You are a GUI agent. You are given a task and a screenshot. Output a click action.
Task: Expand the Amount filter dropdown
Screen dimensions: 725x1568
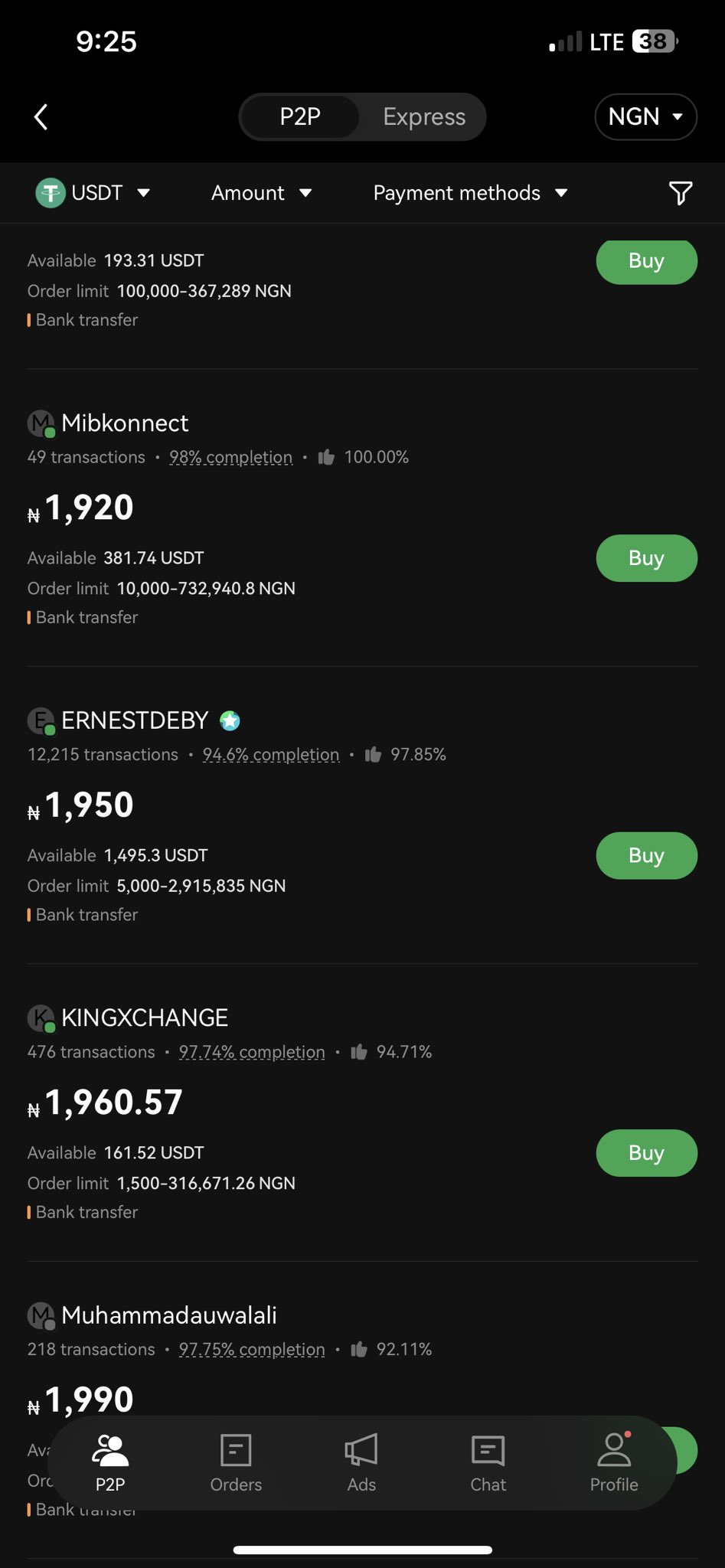(261, 193)
